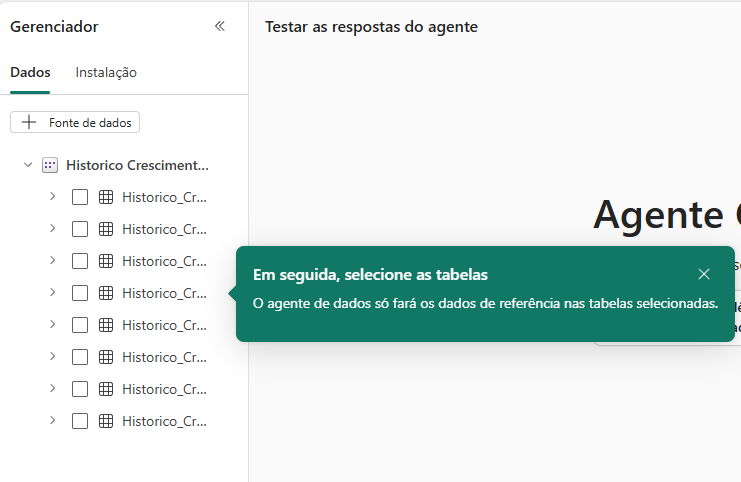The image size is (741, 482).
Task: Click the plus icon in Fonte de dados
Action: pyautogui.click(x=29, y=122)
